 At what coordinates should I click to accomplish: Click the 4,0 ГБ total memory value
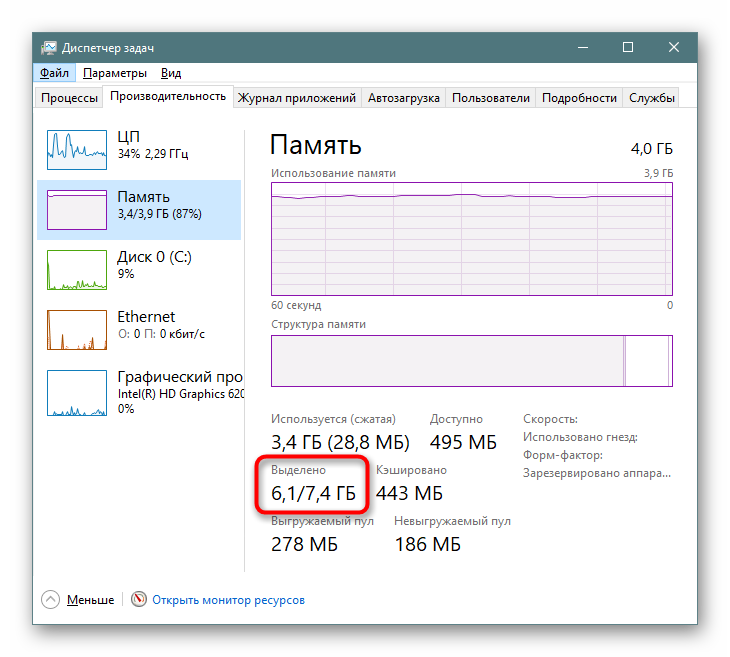tap(651, 149)
